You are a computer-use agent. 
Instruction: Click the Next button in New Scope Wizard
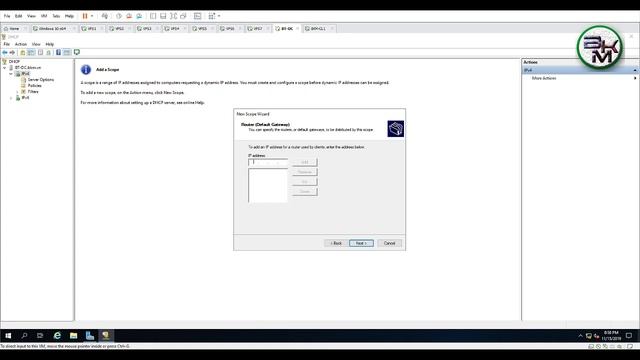[x=361, y=243]
